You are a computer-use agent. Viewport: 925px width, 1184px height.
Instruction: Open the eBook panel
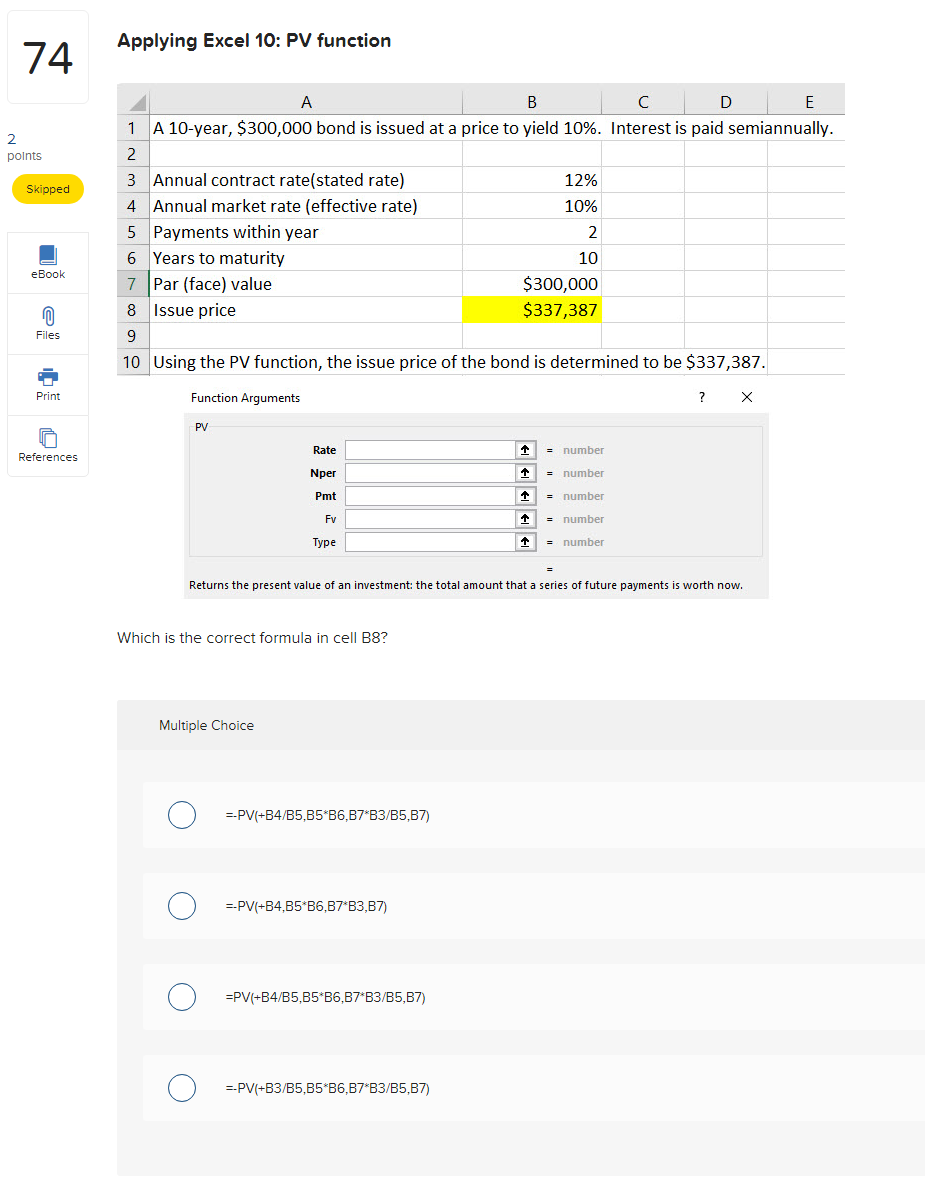click(47, 262)
